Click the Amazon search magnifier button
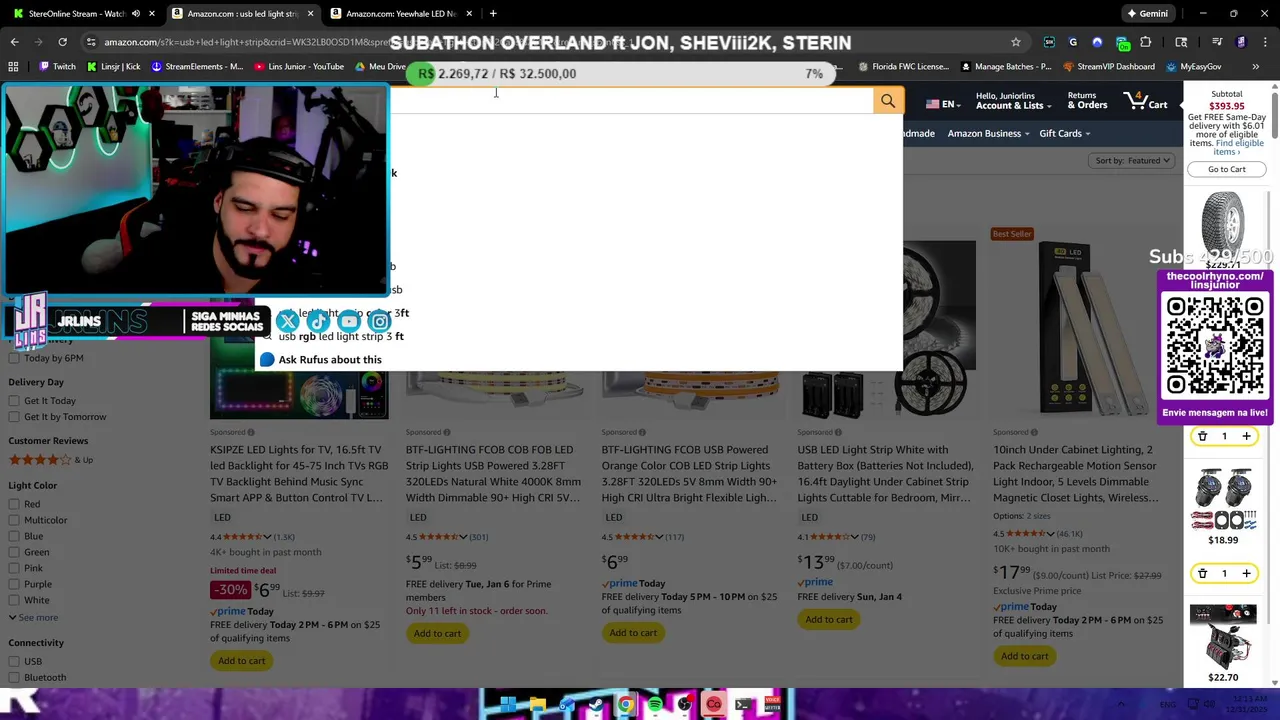The image size is (1280, 720). click(888, 101)
